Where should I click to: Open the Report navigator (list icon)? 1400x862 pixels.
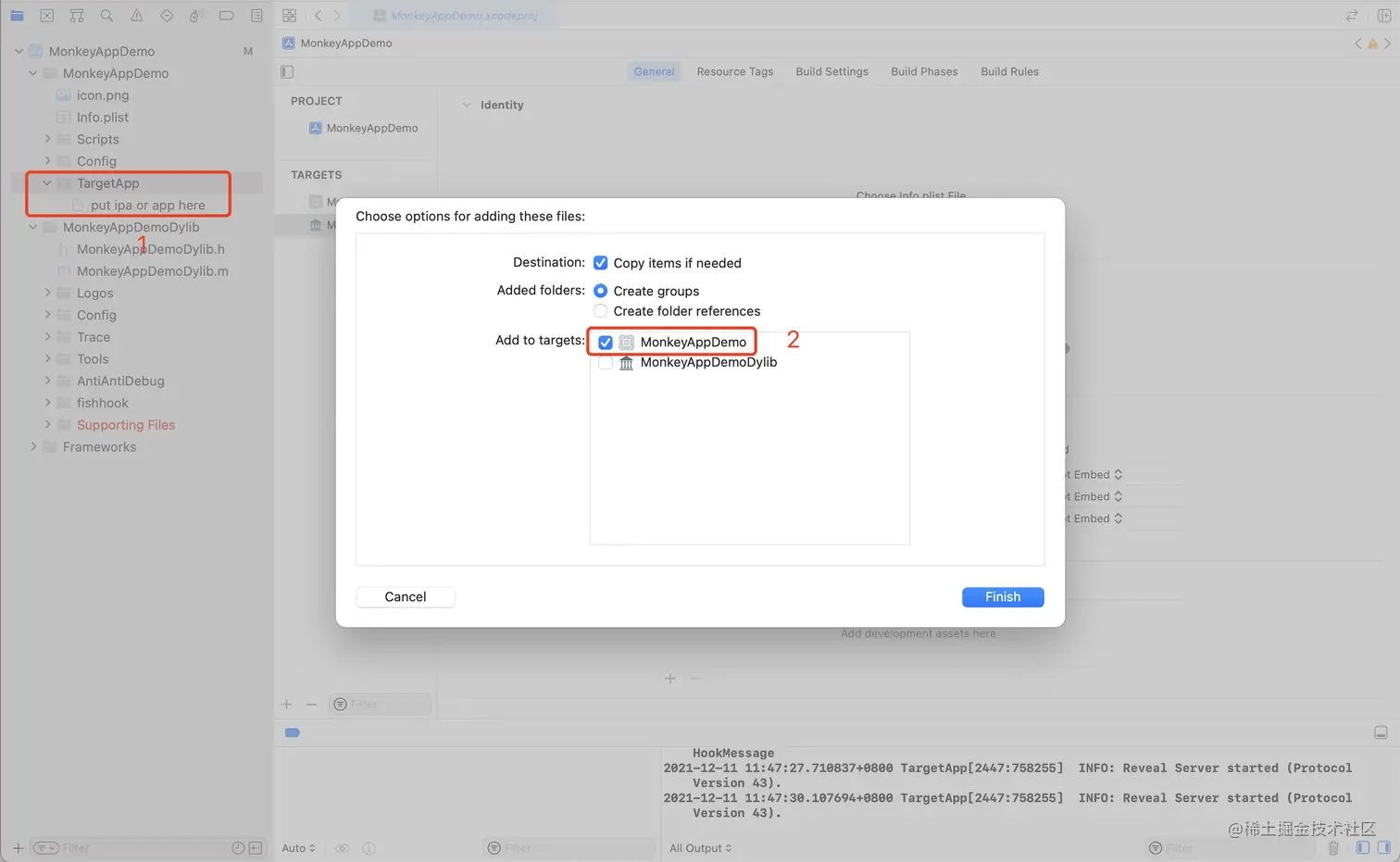pyautogui.click(x=256, y=15)
